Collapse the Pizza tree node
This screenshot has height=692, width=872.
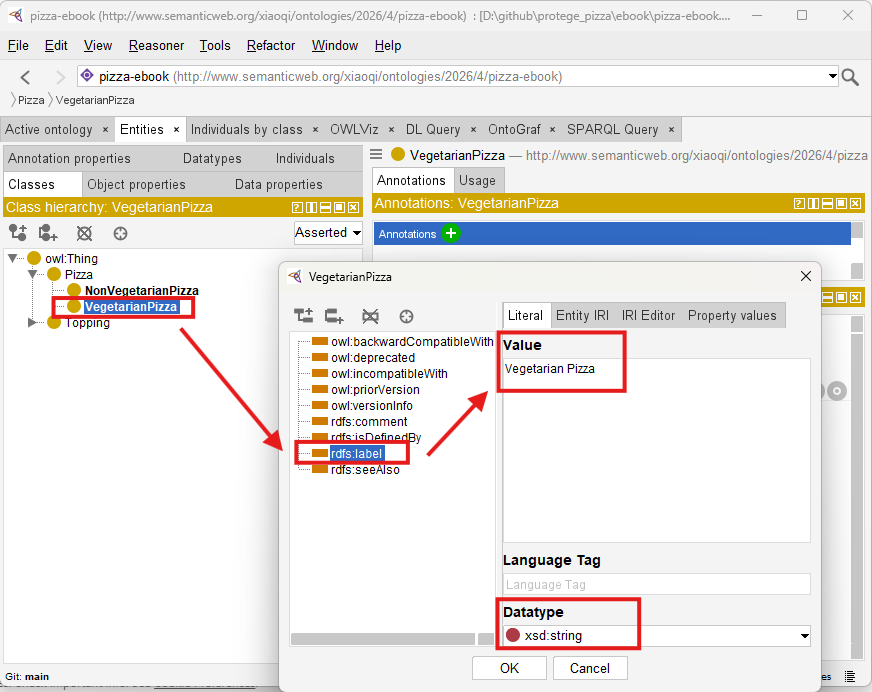click(33, 274)
